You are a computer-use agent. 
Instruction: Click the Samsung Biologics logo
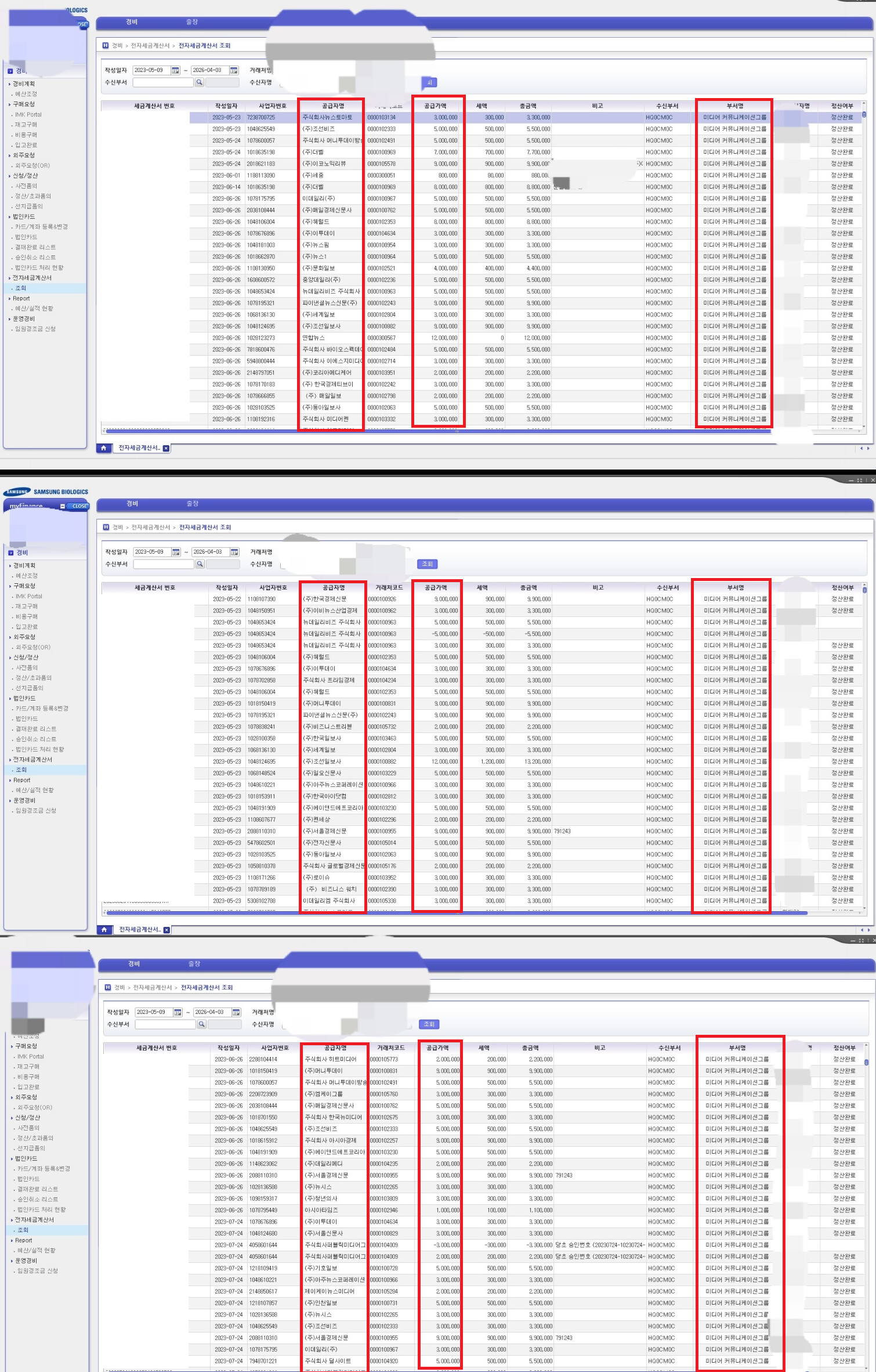[x=46, y=492]
